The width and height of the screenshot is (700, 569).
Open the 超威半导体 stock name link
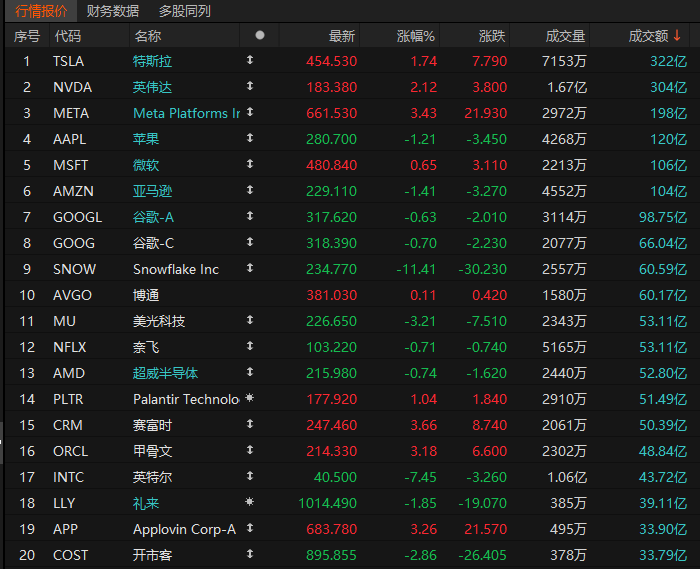[165, 373]
